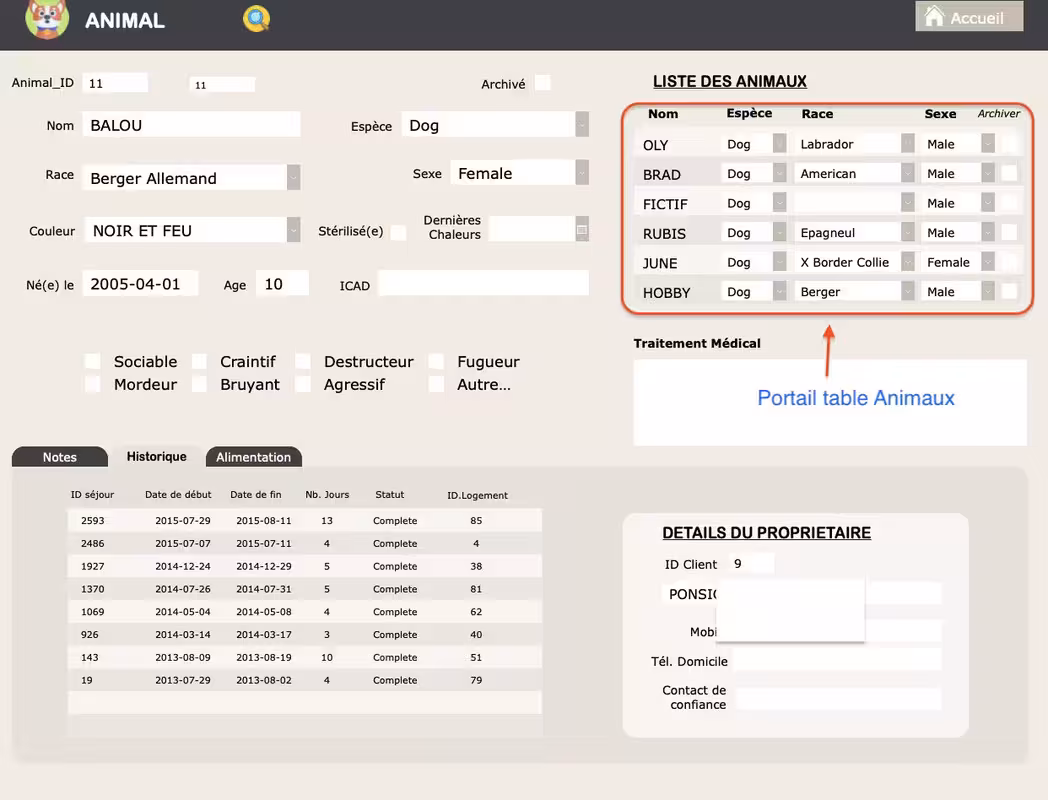1048x800 pixels.
Task: Select JUNE in the animal list
Action: [660, 263]
